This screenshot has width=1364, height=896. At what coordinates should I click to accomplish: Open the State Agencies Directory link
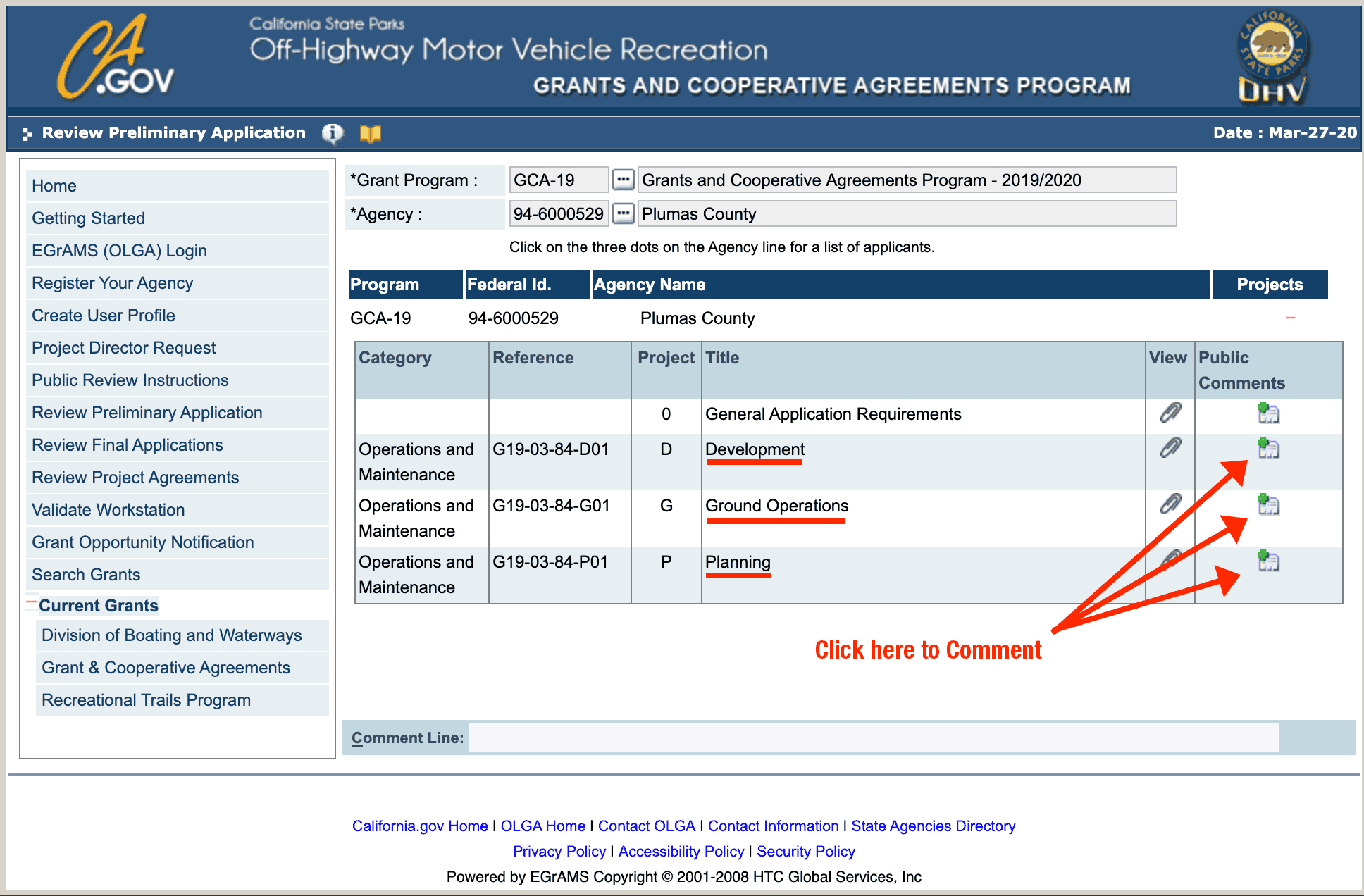click(934, 826)
